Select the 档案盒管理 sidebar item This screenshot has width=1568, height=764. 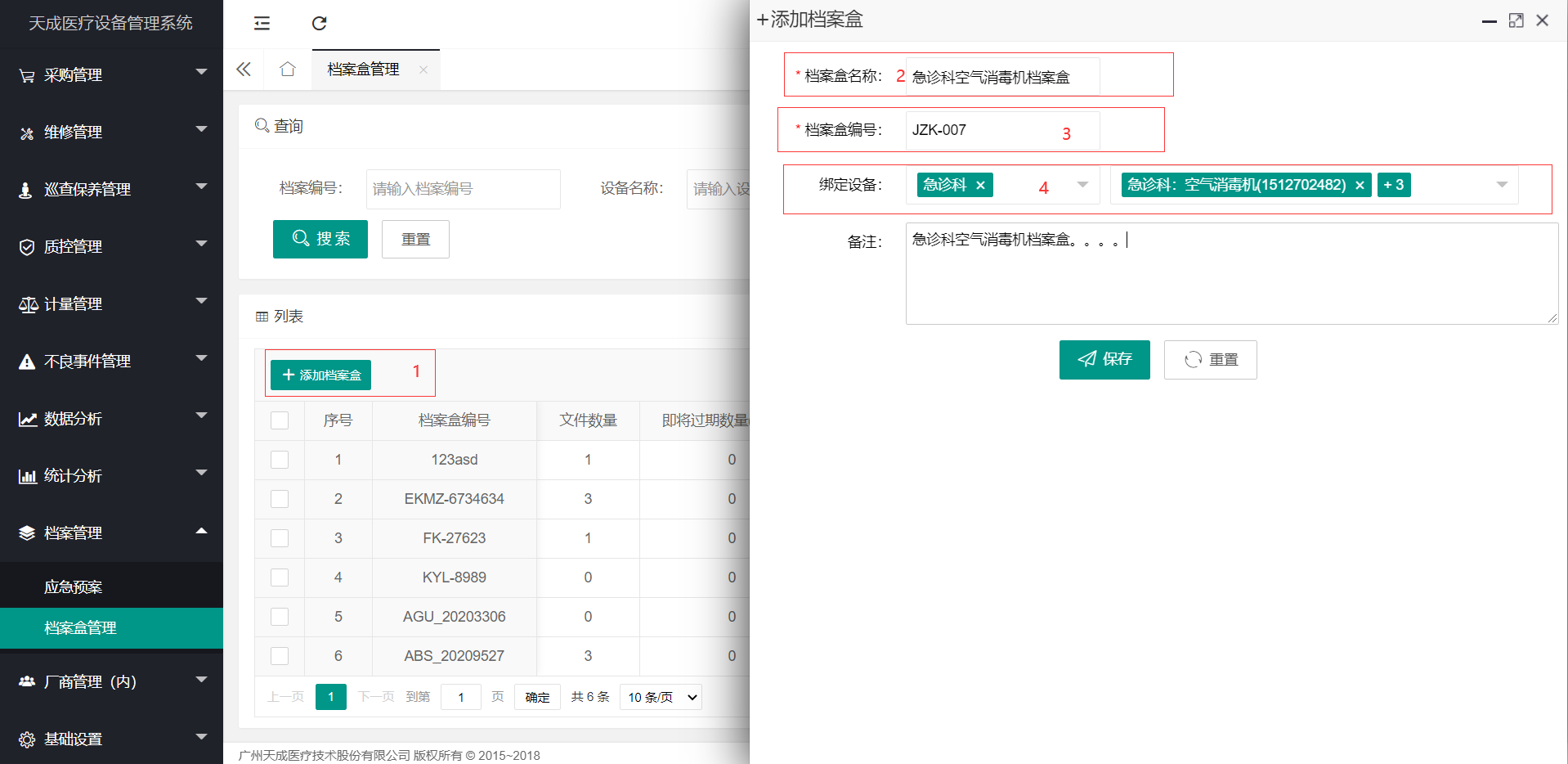(111, 628)
